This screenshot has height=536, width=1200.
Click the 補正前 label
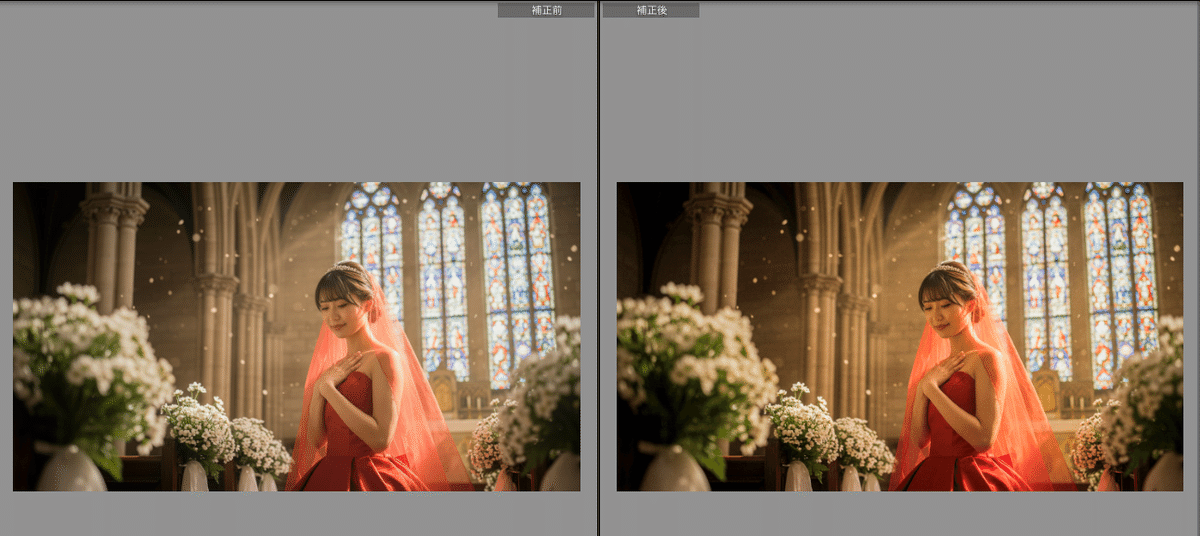(x=546, y=10)
